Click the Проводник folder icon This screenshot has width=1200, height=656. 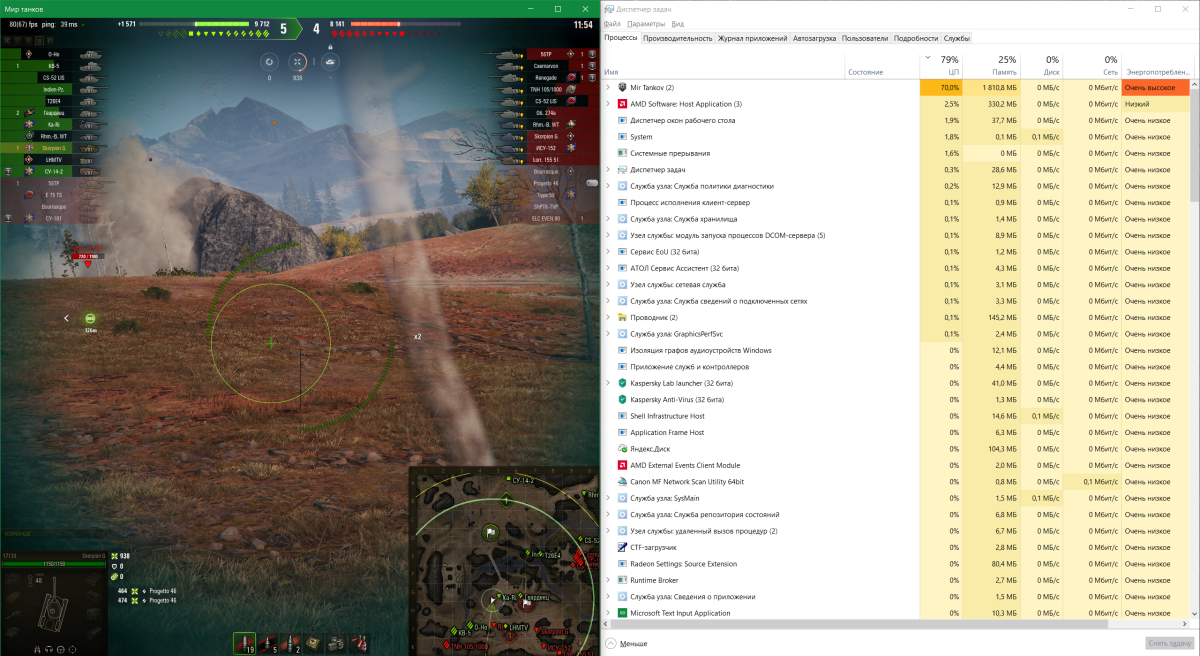coord(622,317)
